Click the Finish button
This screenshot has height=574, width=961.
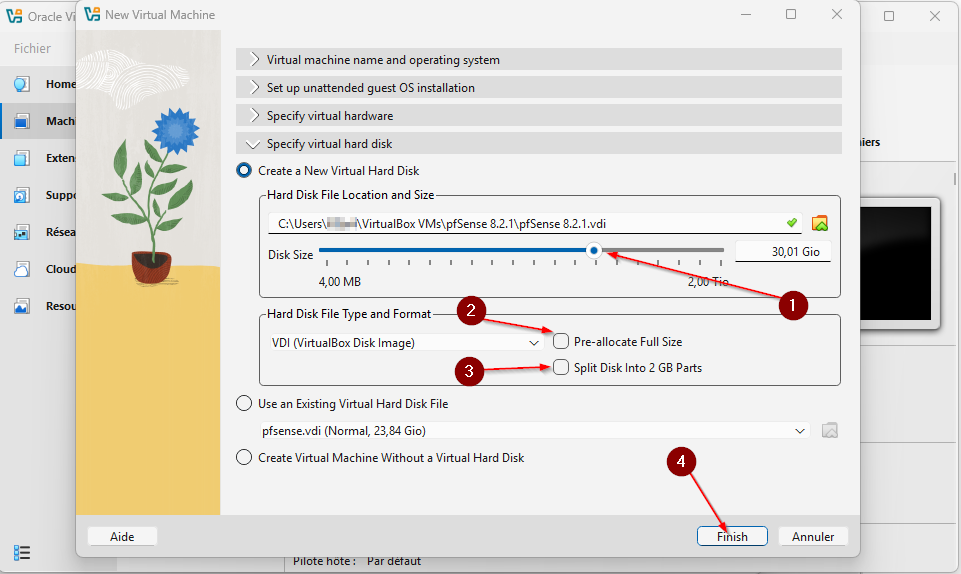tap(731, 537)
